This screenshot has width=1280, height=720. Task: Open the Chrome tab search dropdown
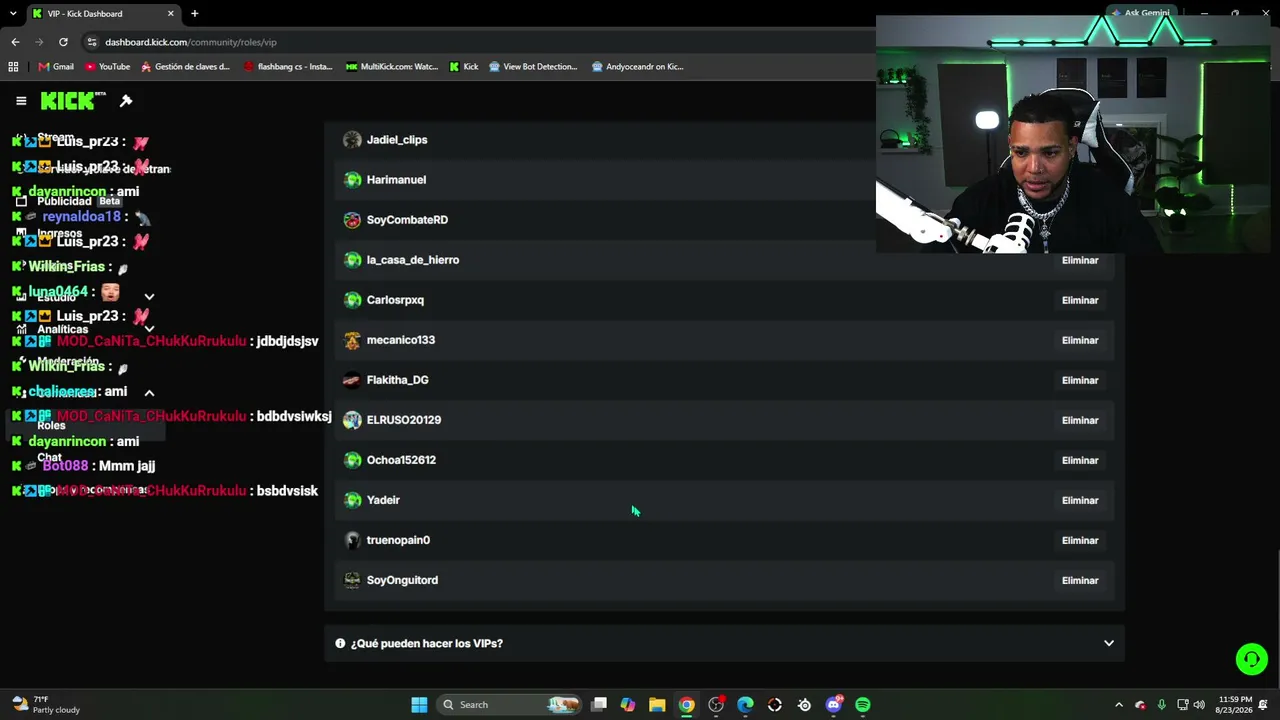click(13, 14)
